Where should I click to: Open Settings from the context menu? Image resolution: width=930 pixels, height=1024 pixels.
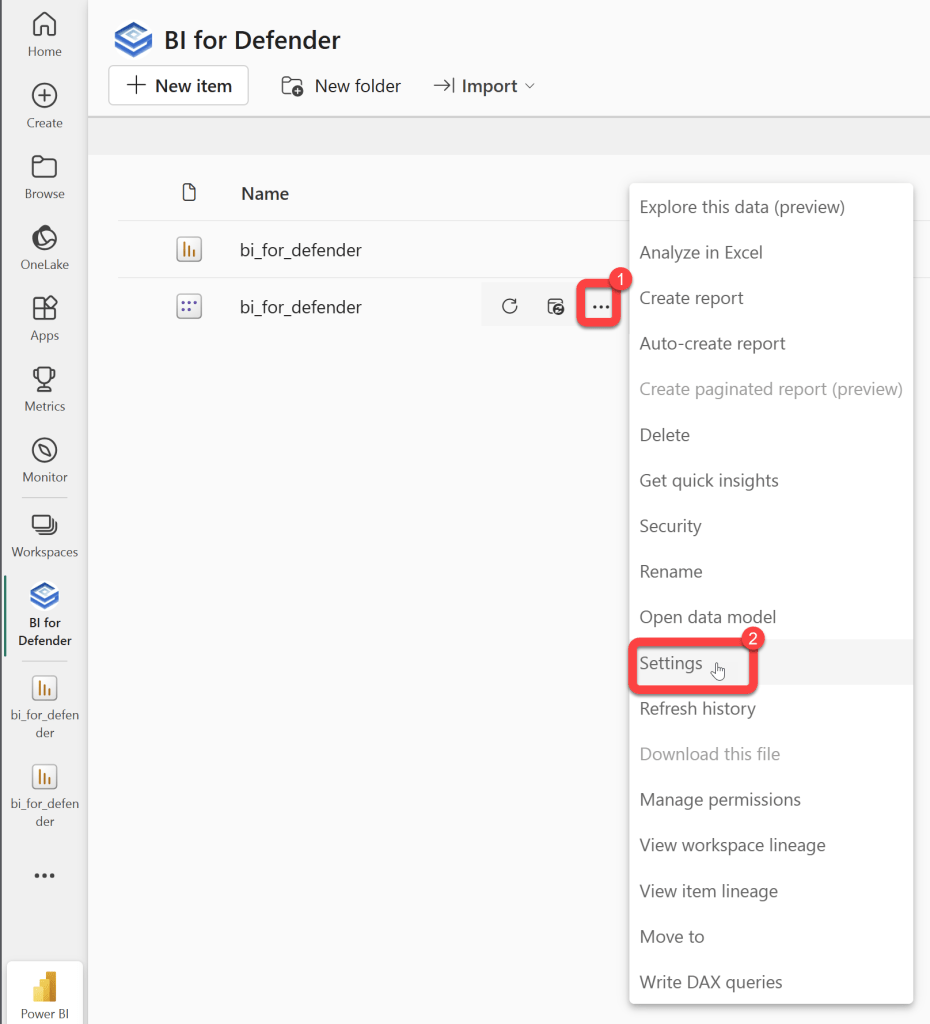[x=771, y=663]
